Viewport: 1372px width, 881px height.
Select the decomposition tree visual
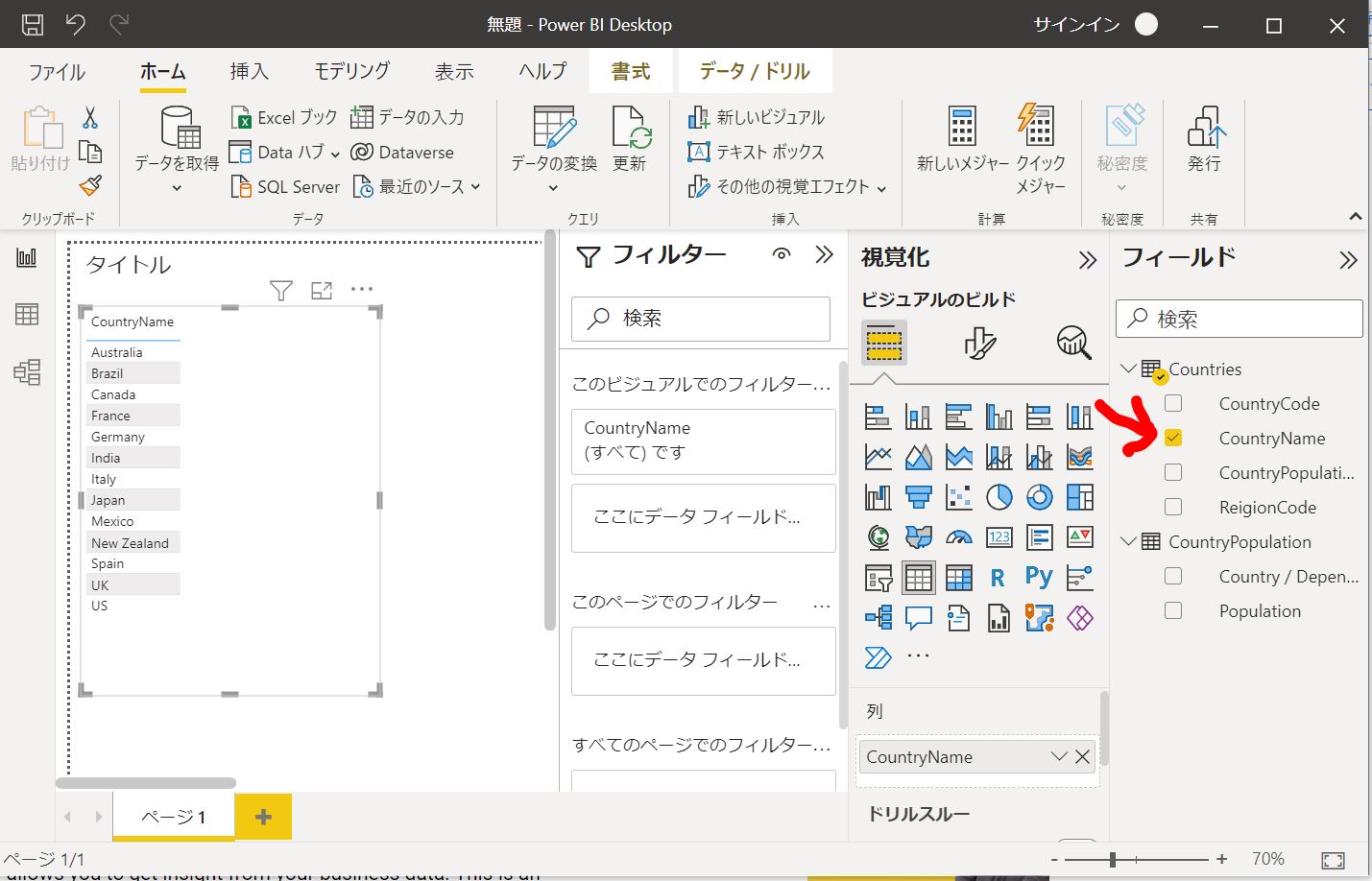point(878,618)
